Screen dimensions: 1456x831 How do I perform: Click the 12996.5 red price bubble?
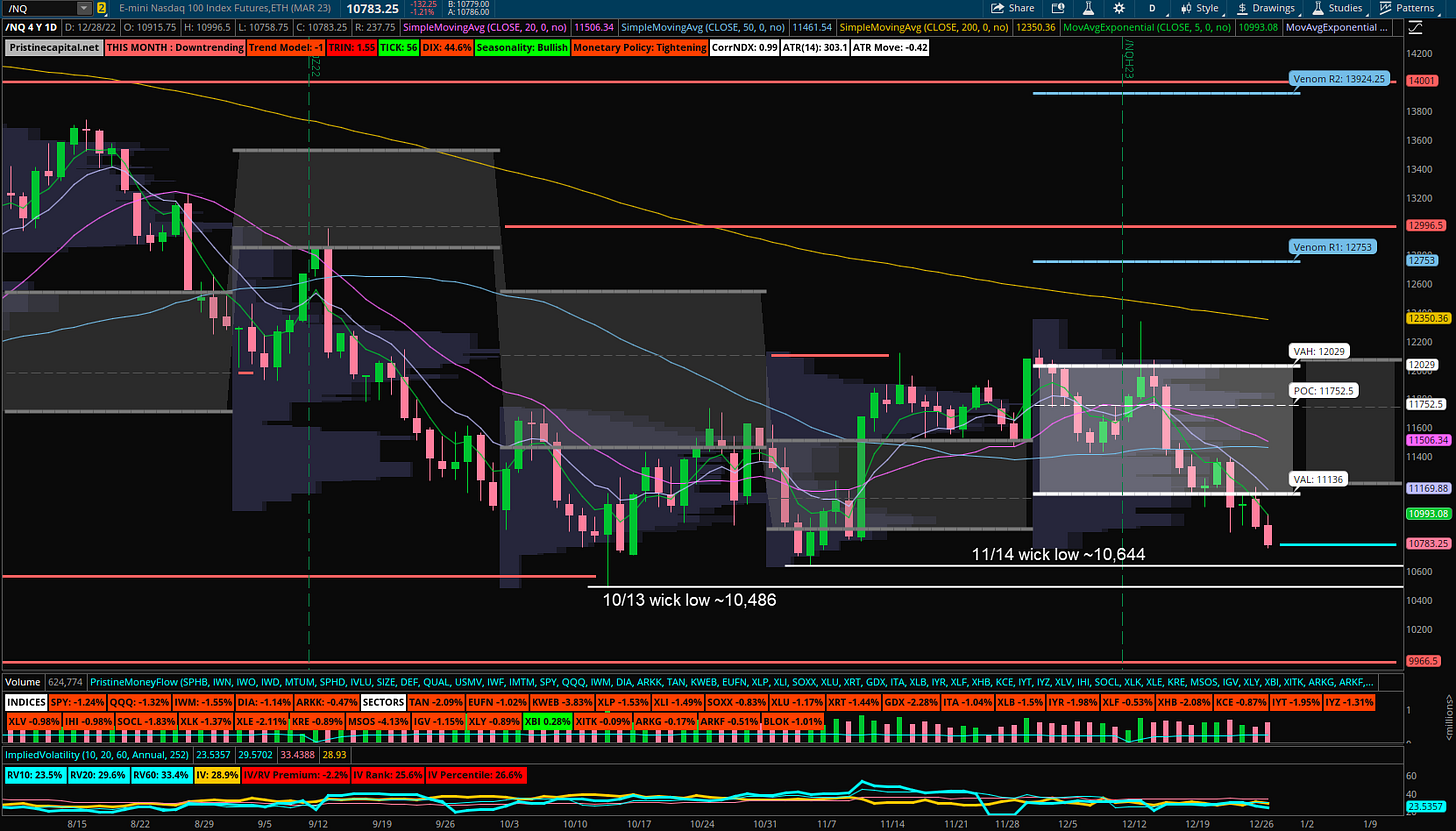point(1424,226)
